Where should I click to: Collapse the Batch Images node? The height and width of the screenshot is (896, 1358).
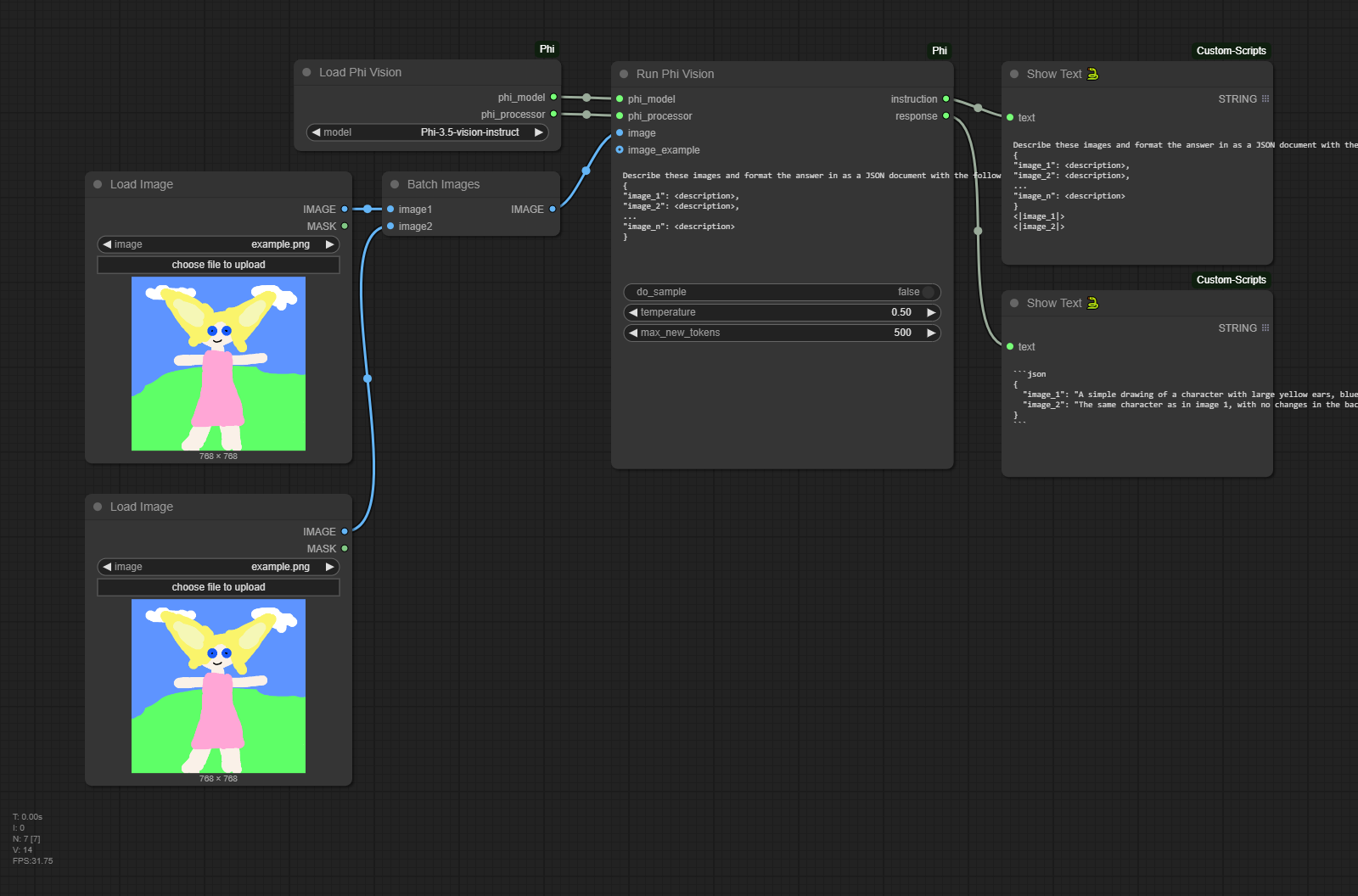tap(395, 184)
